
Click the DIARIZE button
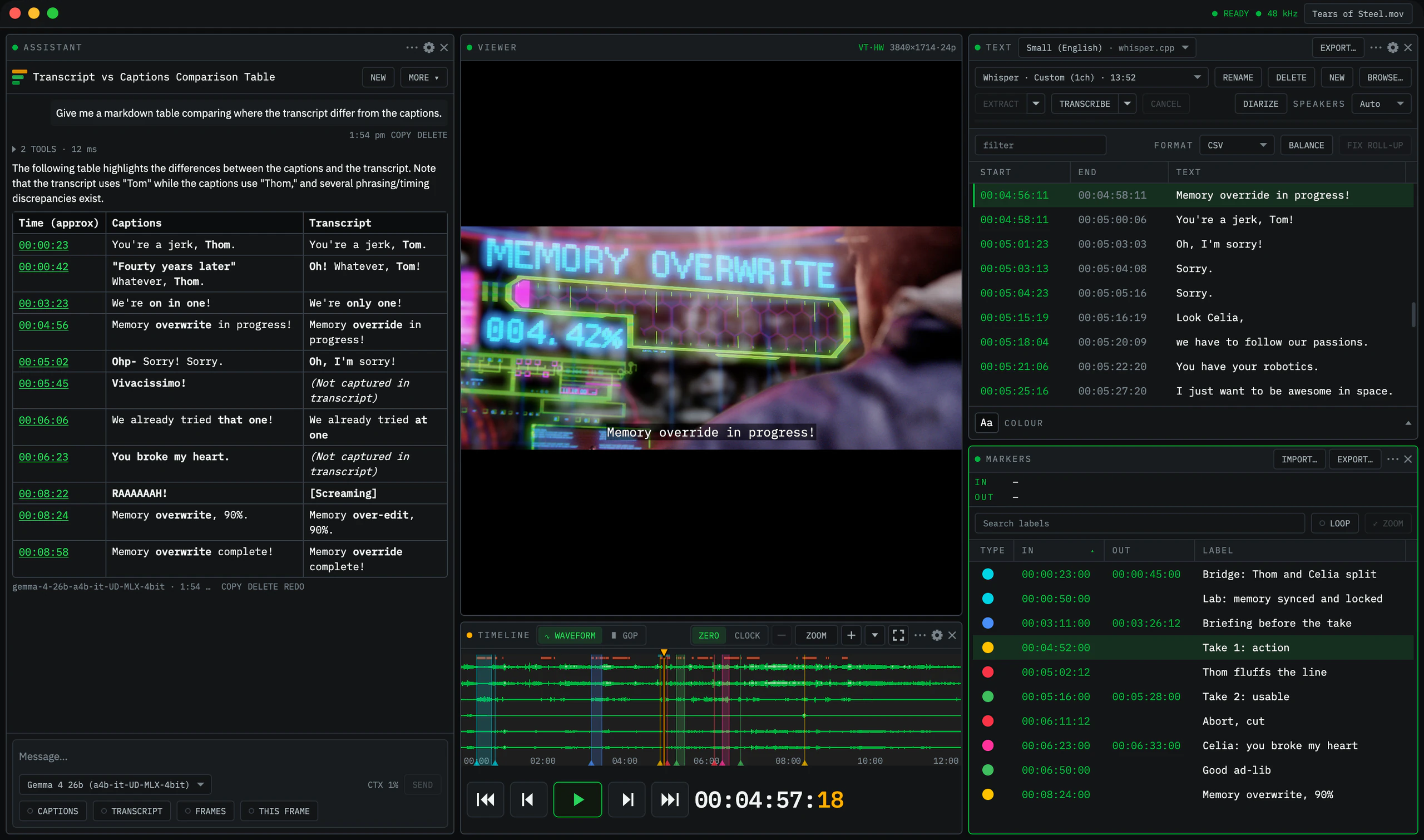point(1260,103)
